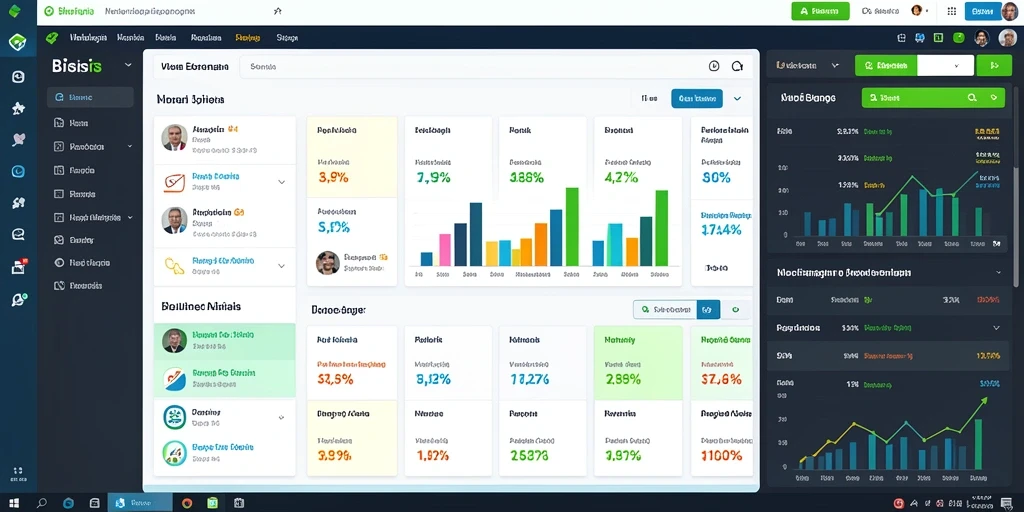Click the star icon in the left icon rail
This screenshot has height=512, width=1024.
click(18, 108)
